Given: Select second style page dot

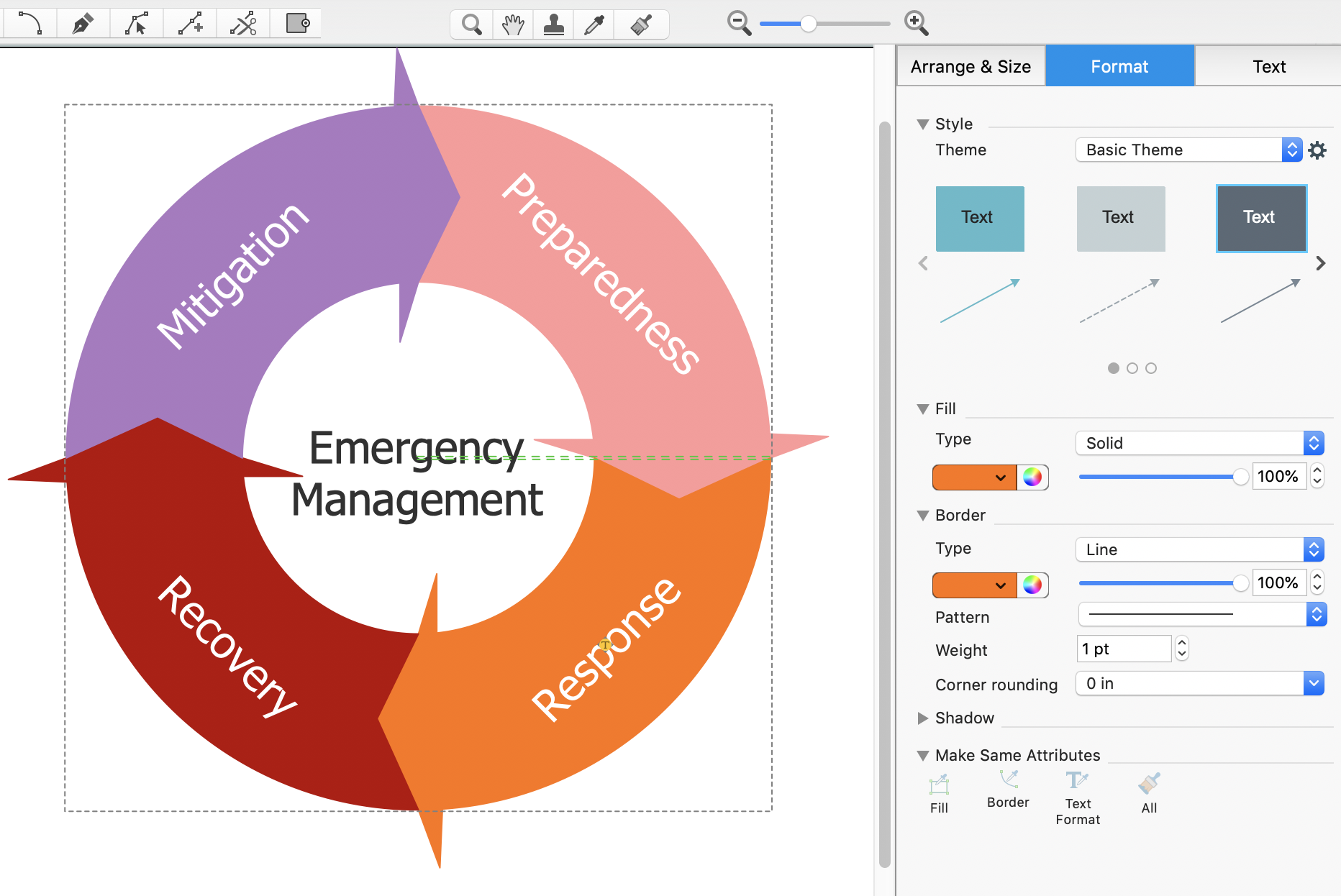Looking at the screenshot, I should [x=1132, y=368].
